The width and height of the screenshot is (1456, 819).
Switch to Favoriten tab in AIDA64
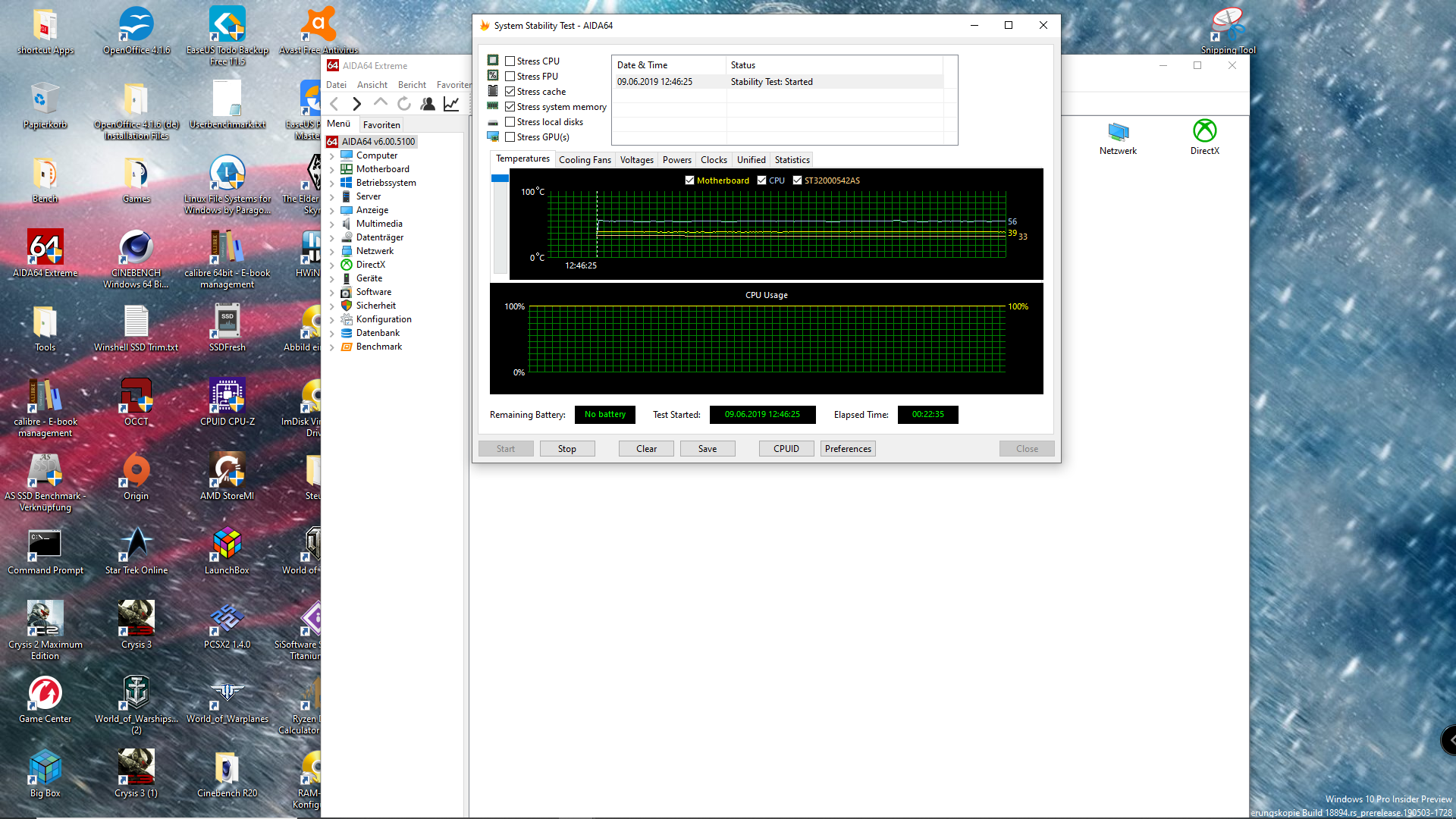coord(381,125)
